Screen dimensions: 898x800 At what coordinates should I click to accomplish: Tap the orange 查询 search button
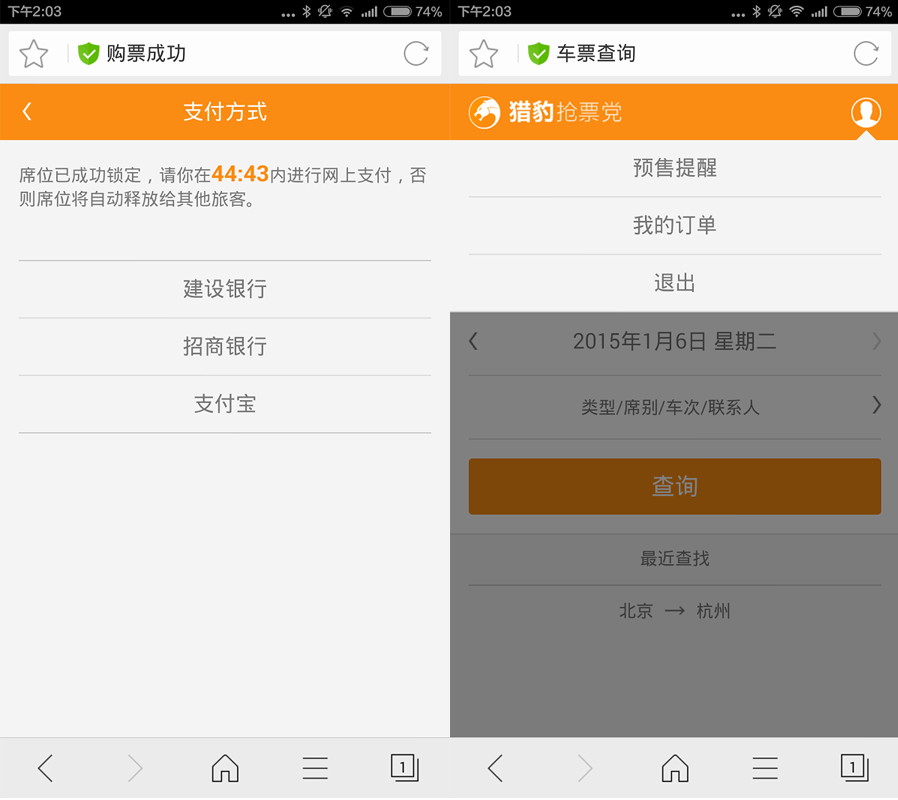[x=675, y=486]
